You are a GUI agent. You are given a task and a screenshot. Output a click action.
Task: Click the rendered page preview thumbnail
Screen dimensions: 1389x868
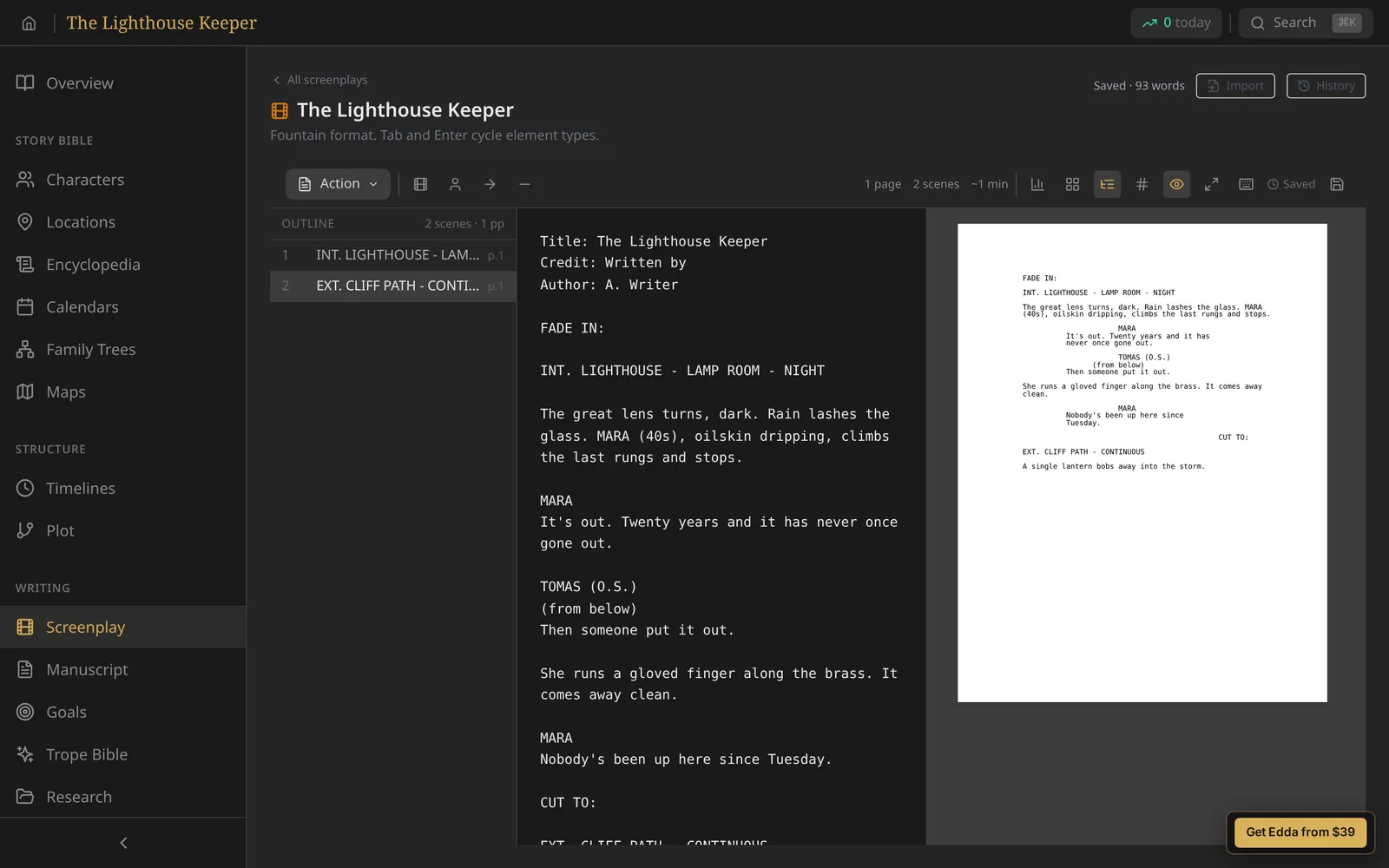click(x=1142, y=463)
